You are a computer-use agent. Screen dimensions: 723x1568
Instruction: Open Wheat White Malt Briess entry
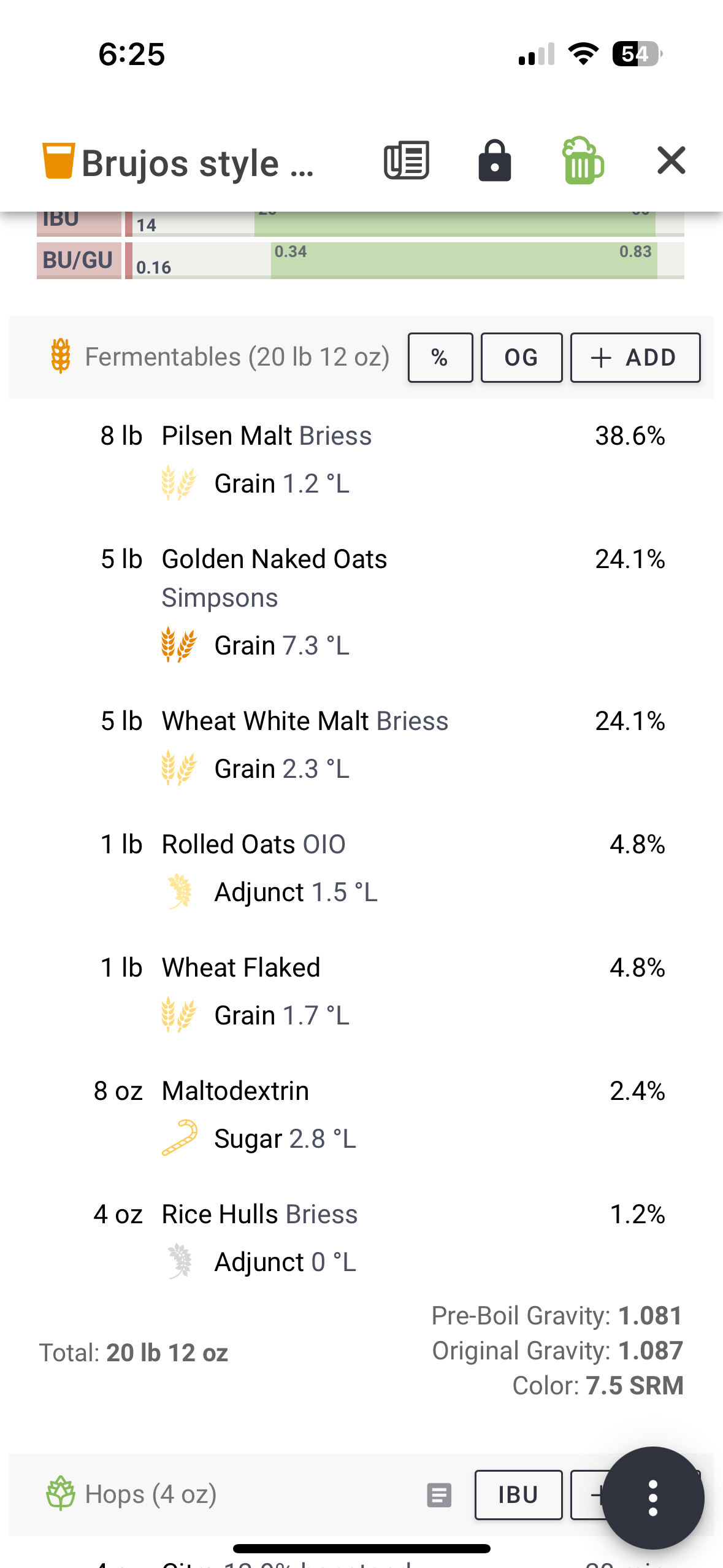[362, 745]
